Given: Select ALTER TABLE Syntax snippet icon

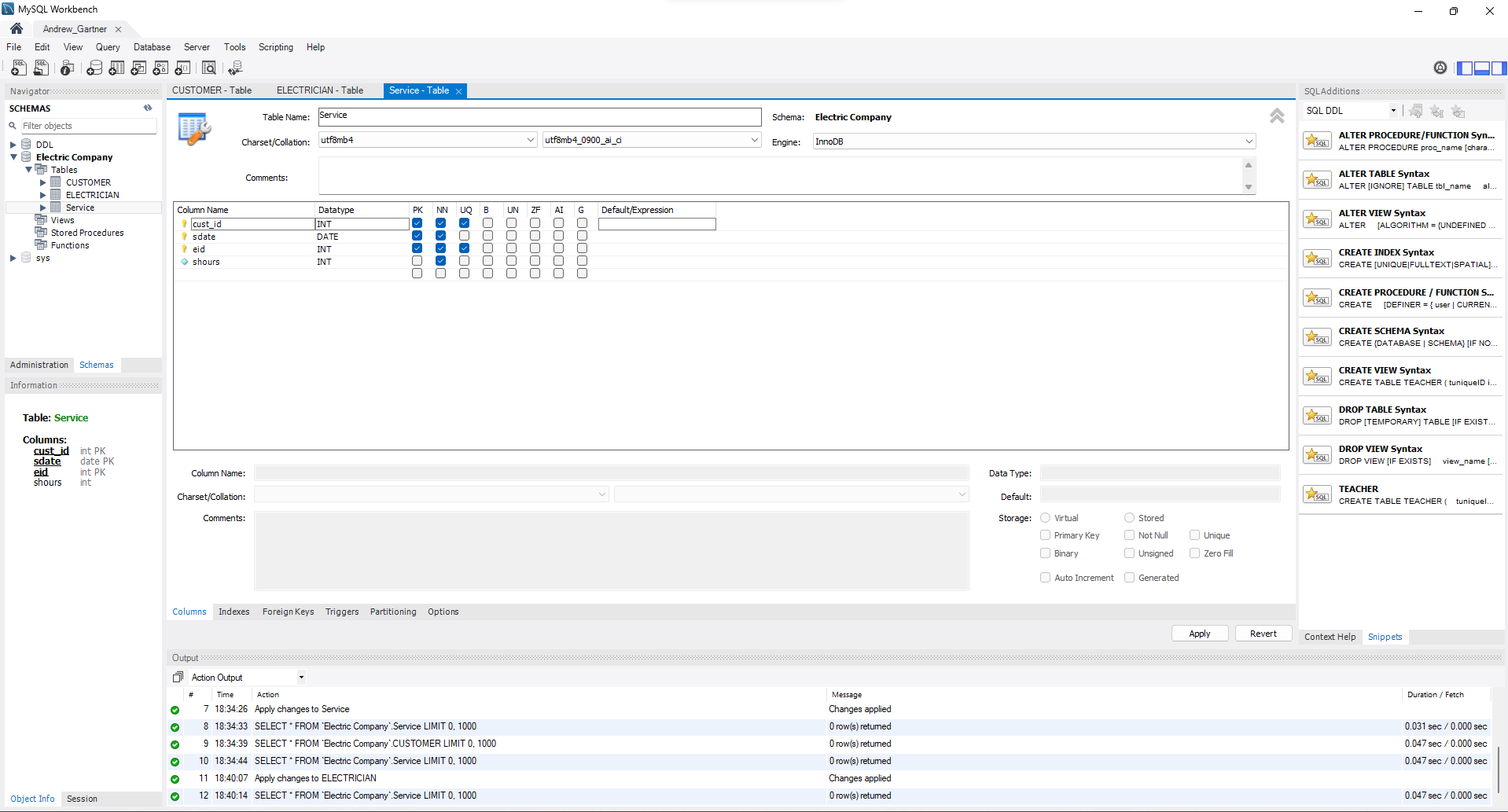Looking at the screenshot, I should click(x=1317, y=180).
